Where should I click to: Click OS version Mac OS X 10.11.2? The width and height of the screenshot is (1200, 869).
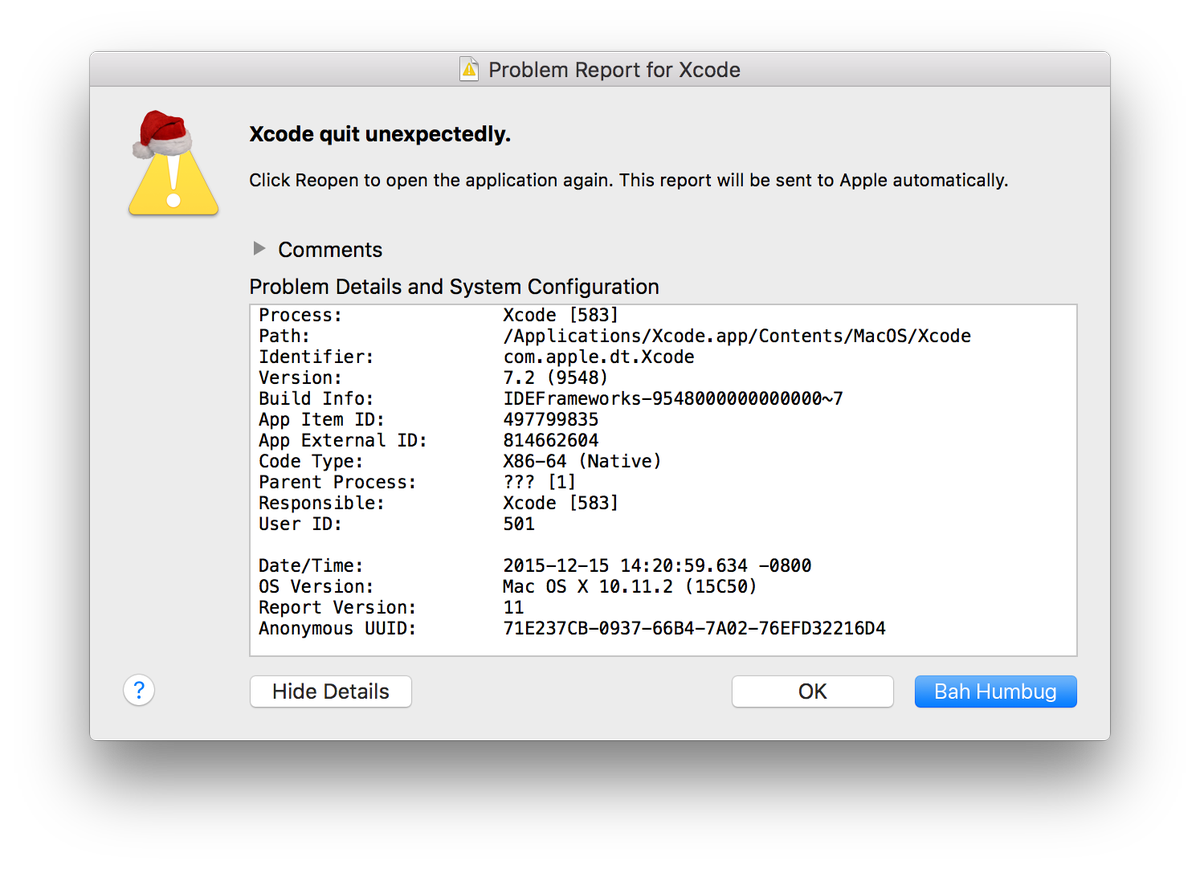[x=630, y=587]
